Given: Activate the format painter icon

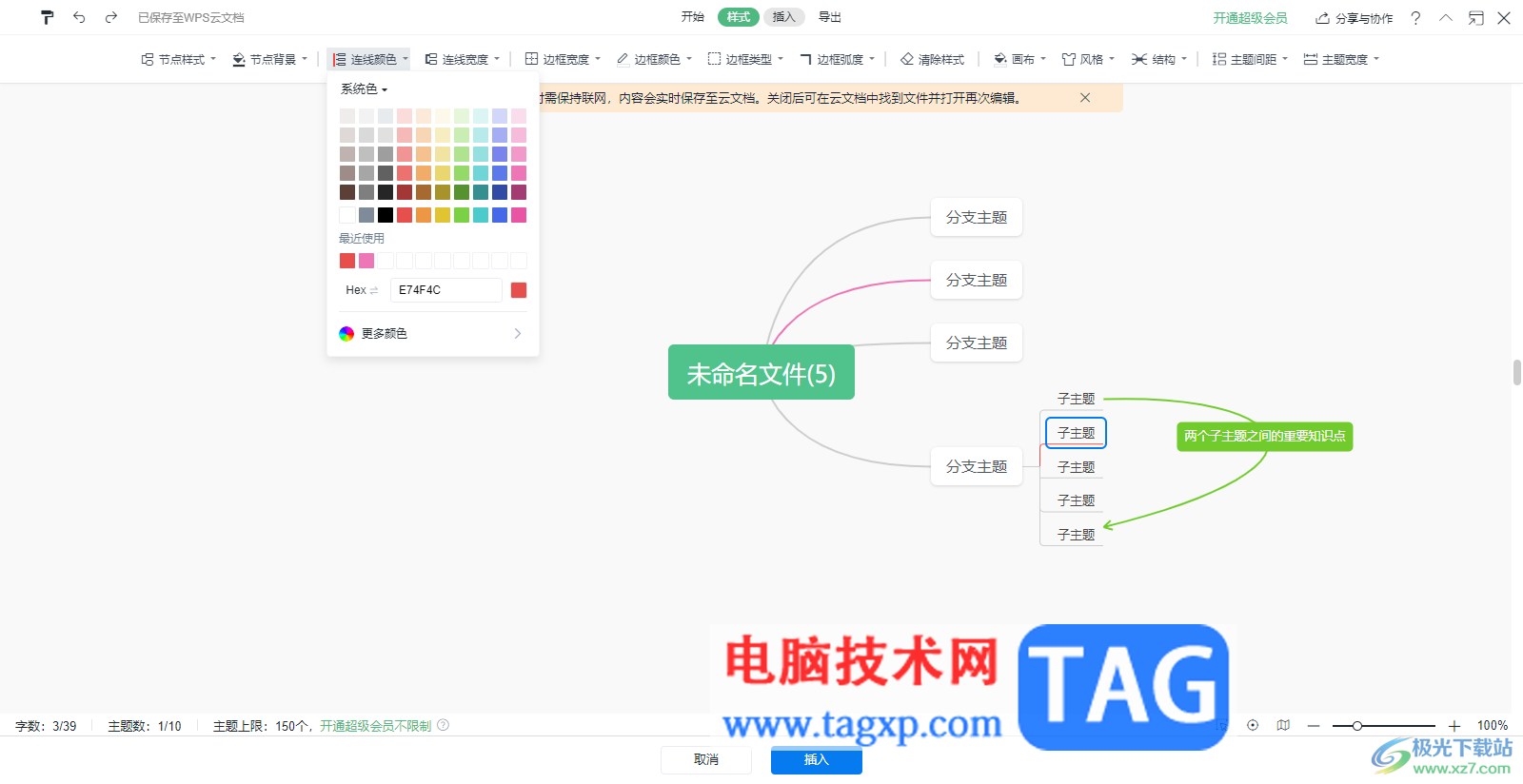Looking at the screenshot, I should pyautogui.click(x=48, y=17).
